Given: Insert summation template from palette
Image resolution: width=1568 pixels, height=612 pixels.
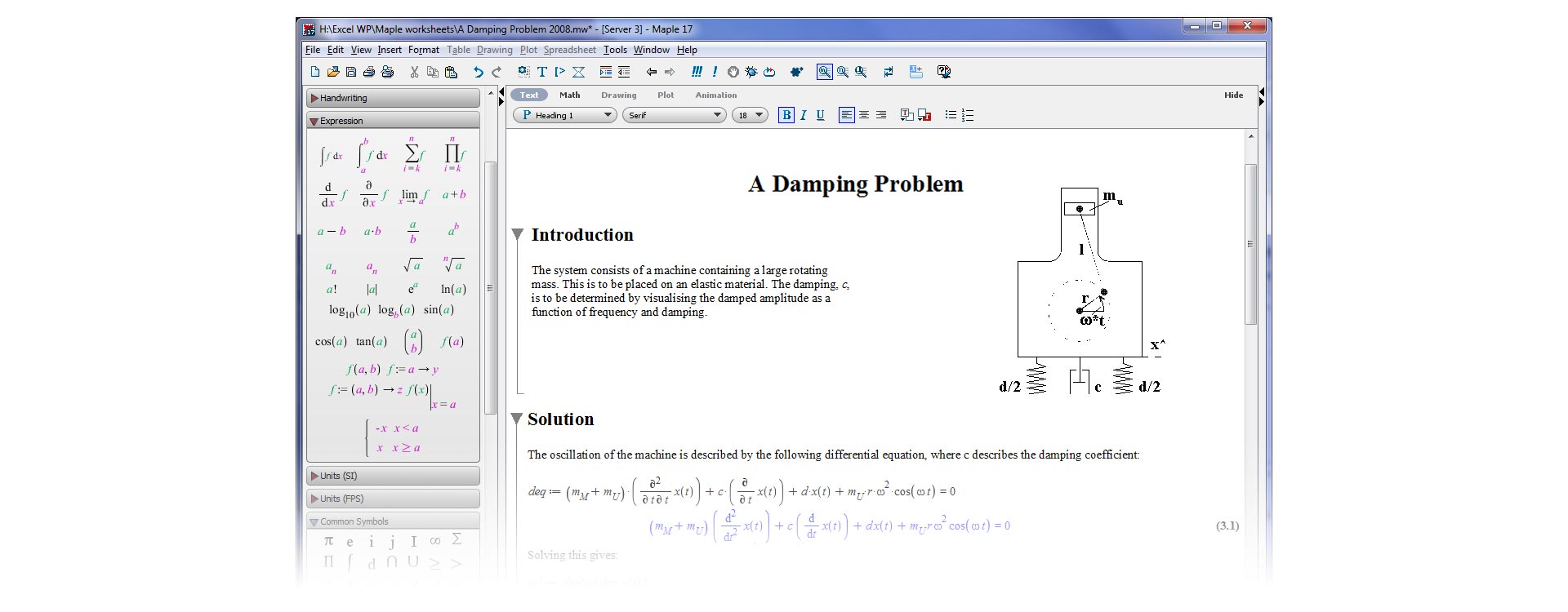Looking at the screenshot, I should [x=413, y=154].
